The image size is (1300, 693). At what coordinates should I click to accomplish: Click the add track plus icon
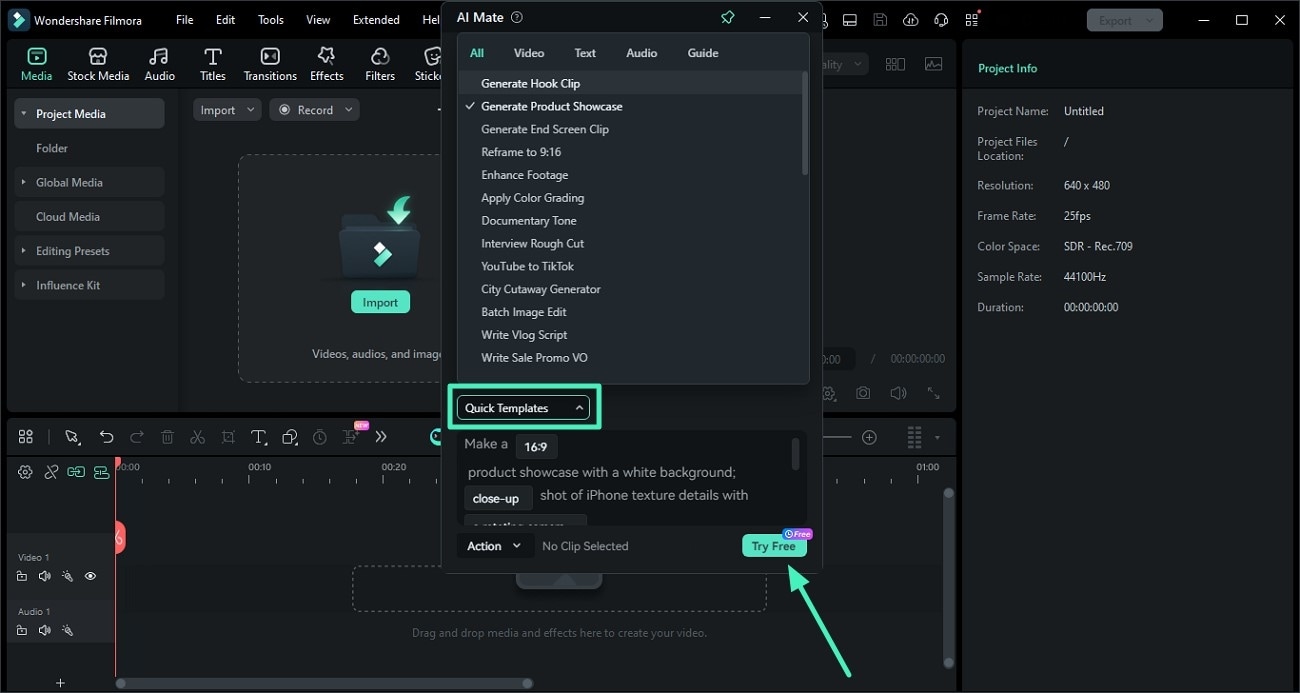pos(60,683)
